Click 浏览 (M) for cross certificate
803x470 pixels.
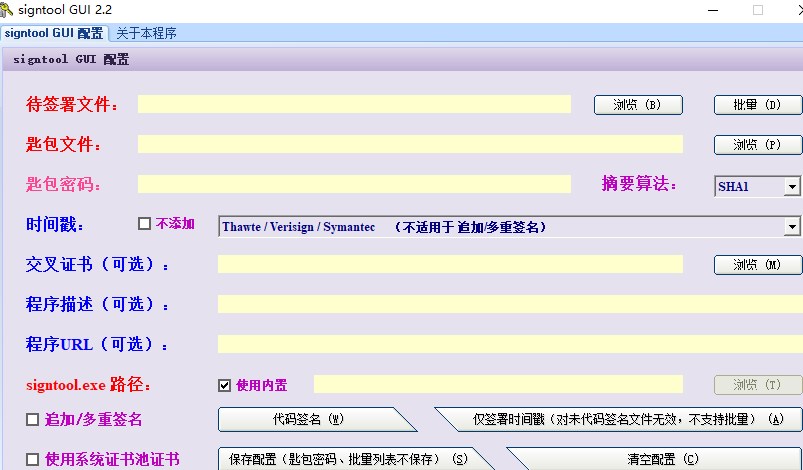(758, 265)
